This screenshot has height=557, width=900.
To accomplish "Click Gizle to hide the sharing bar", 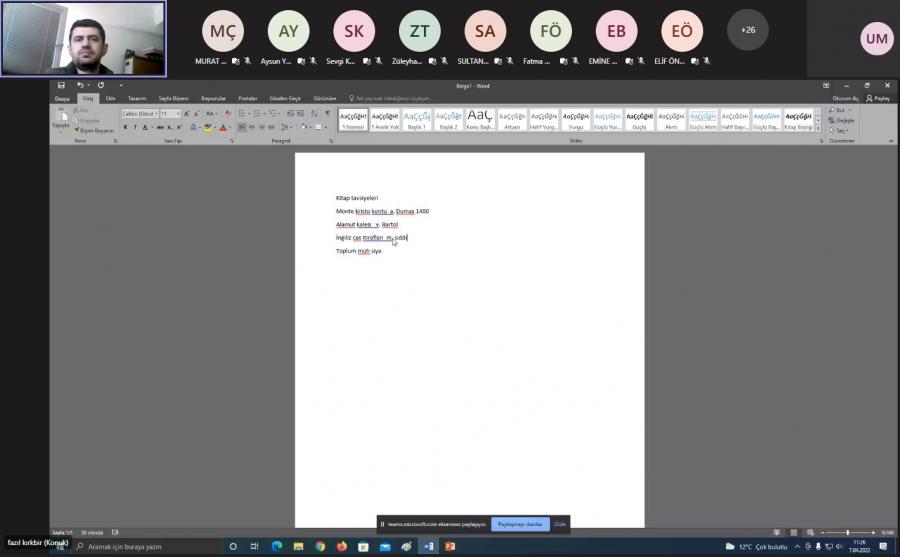I will 560,524.
